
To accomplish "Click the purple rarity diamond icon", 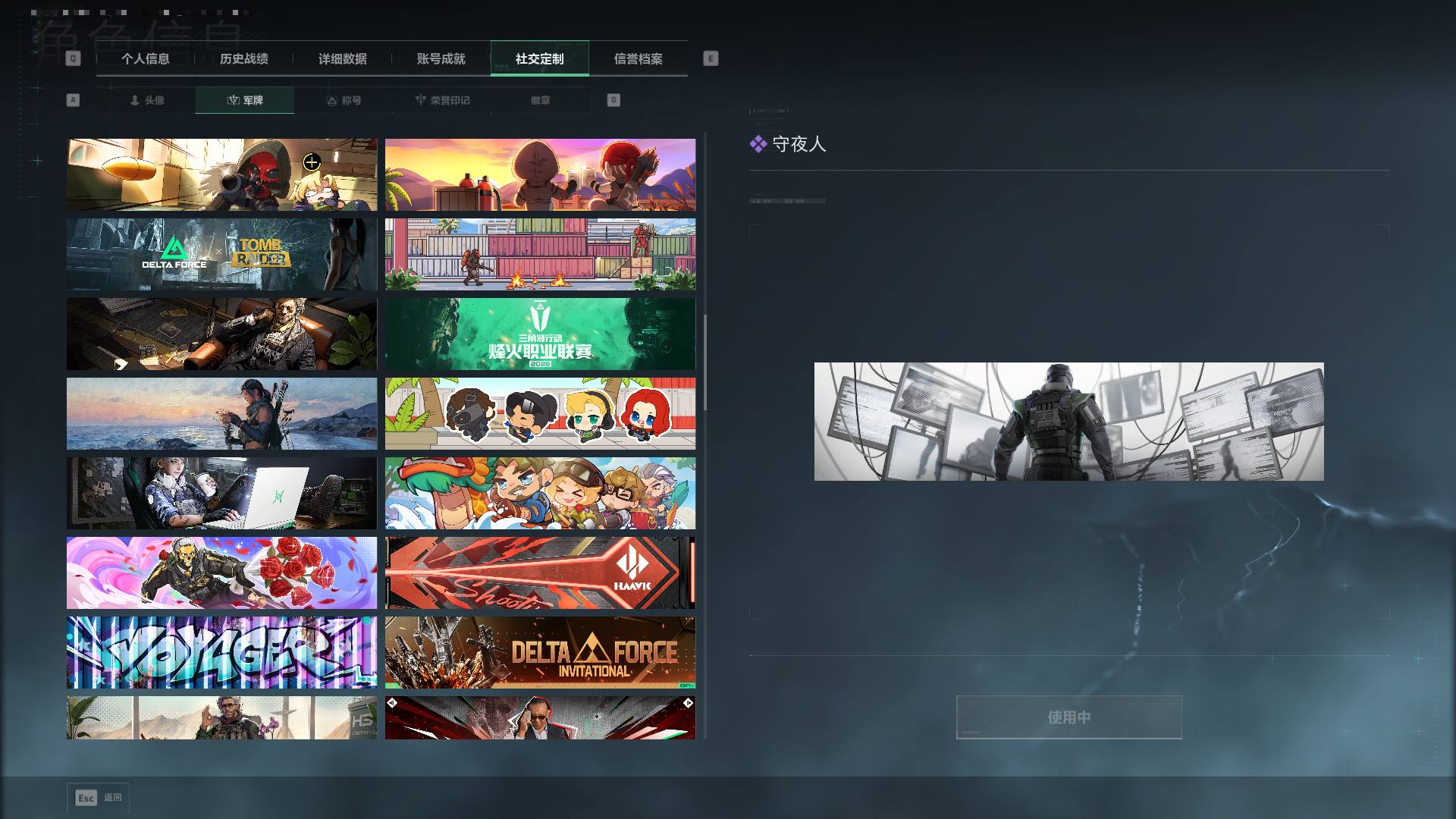I will point(758,144).
